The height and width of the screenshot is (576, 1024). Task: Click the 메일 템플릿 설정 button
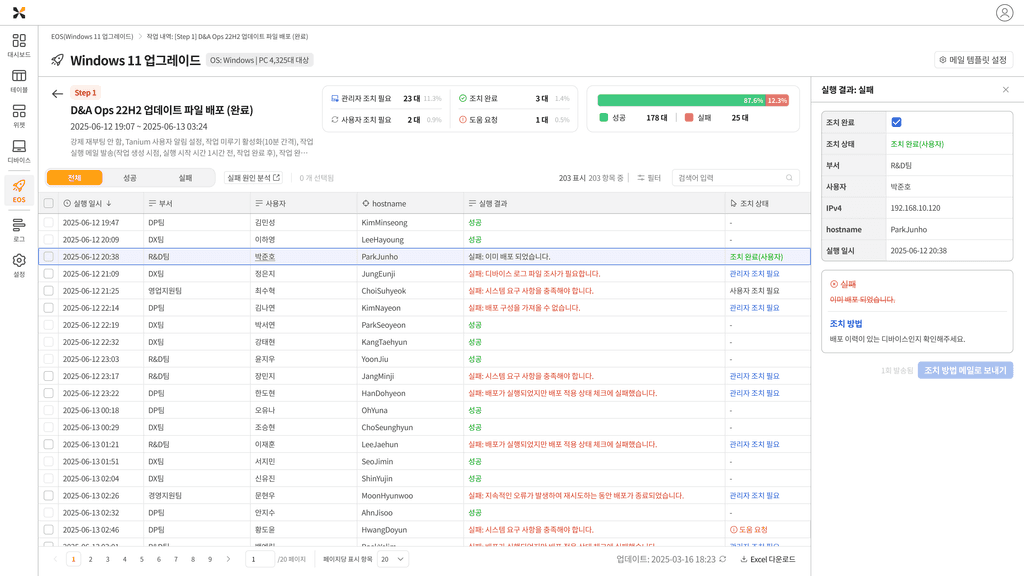(973, 60)
